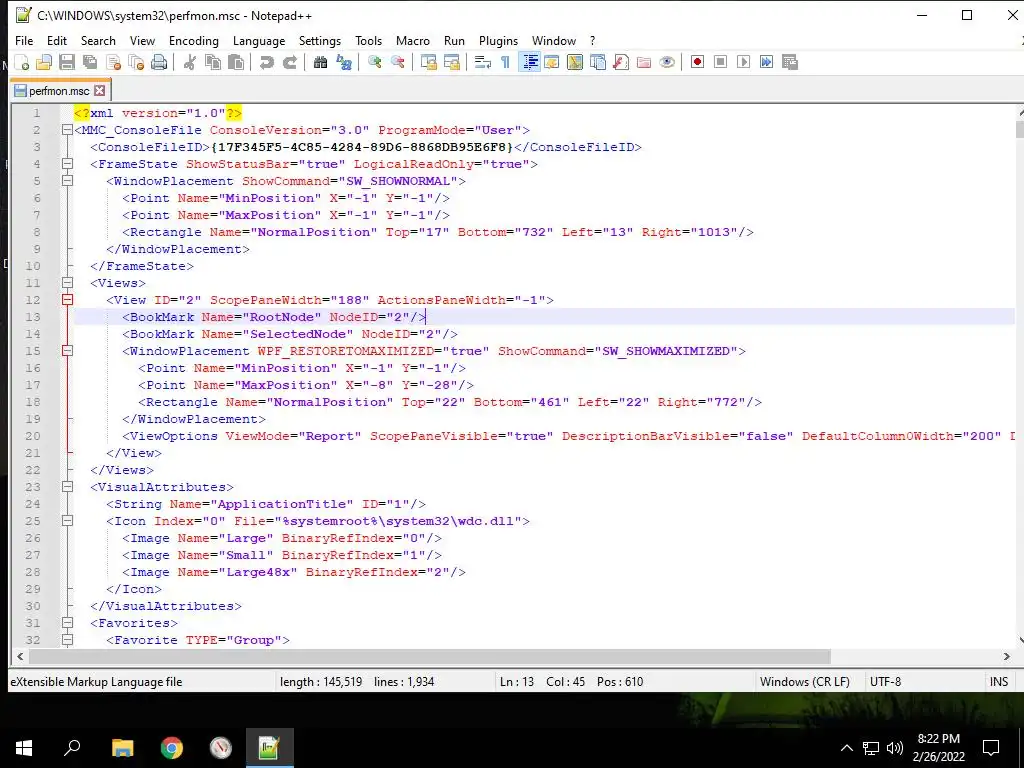Viewport: 1024px width, 768px height.
Task: Open the File menu
Action: tap(24, 40)
